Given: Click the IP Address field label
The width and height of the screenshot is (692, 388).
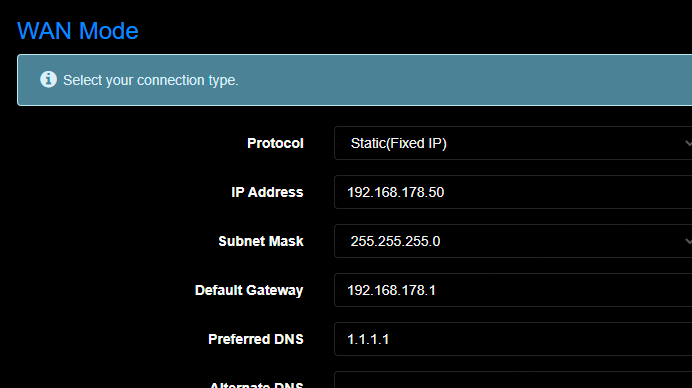Looking at the screenshot, I should [267, 192].
